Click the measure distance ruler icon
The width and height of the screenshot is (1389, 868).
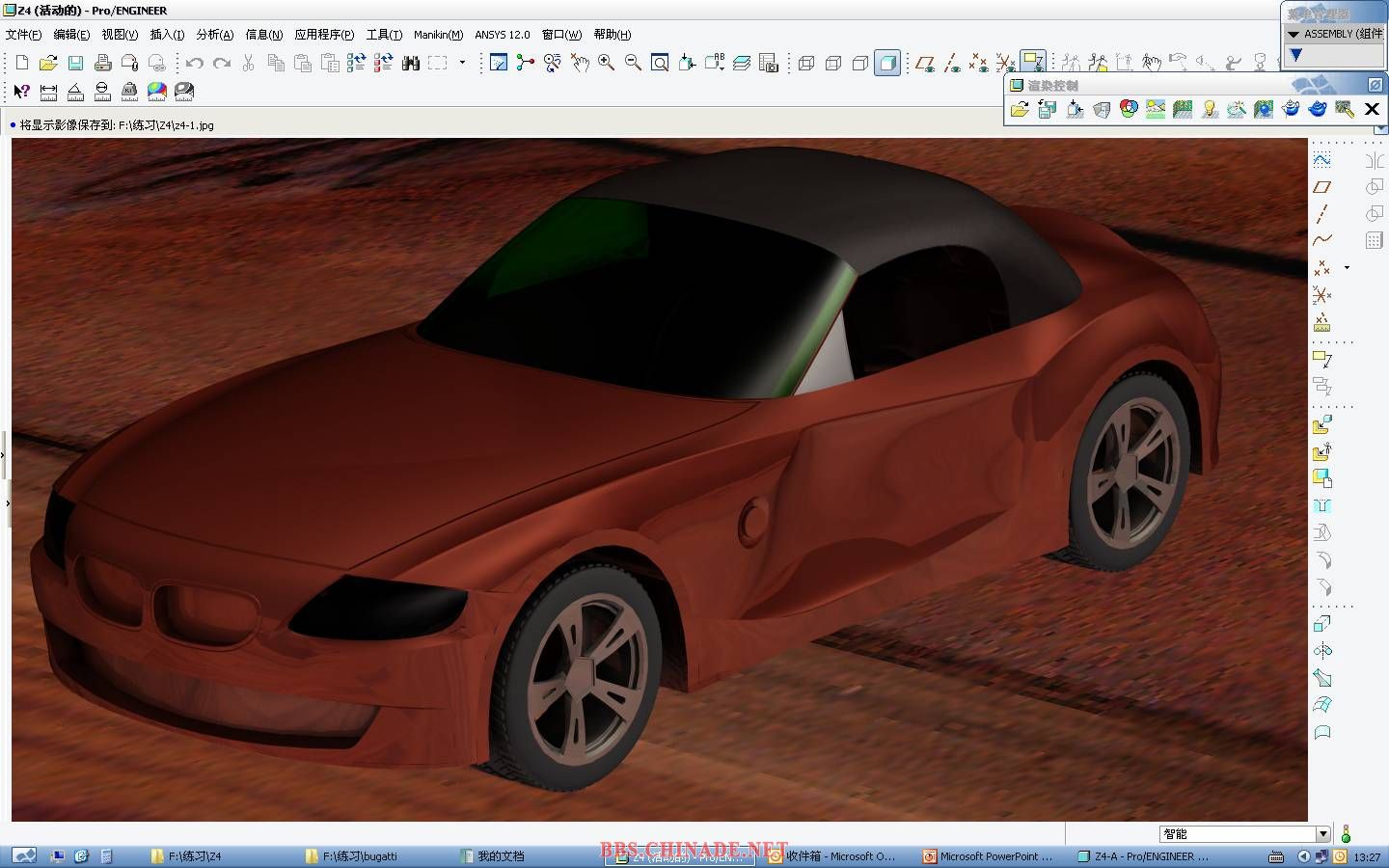[48, 92]
